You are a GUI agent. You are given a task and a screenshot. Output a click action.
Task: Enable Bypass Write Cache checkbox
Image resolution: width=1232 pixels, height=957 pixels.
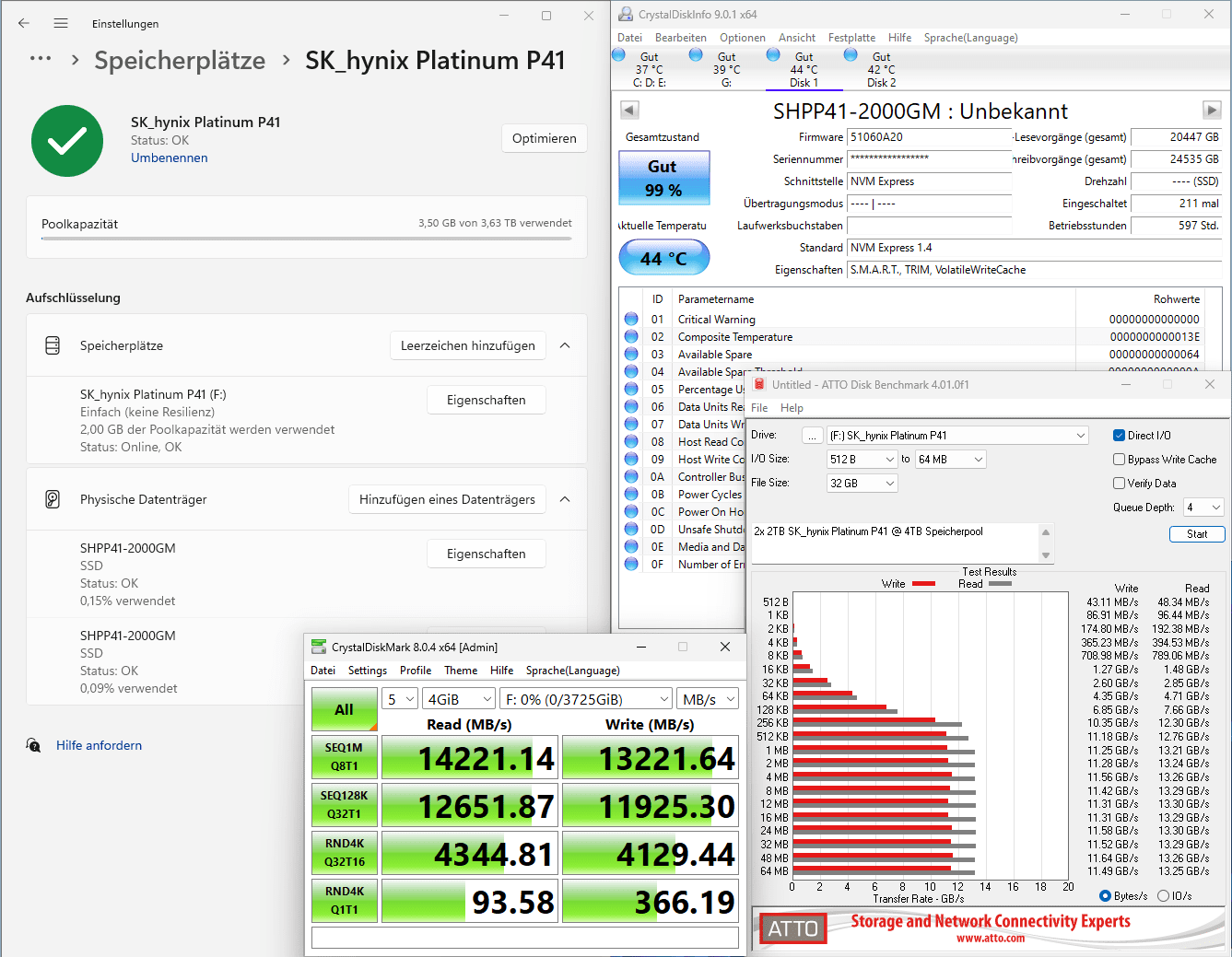click(x=1119, y=460)
